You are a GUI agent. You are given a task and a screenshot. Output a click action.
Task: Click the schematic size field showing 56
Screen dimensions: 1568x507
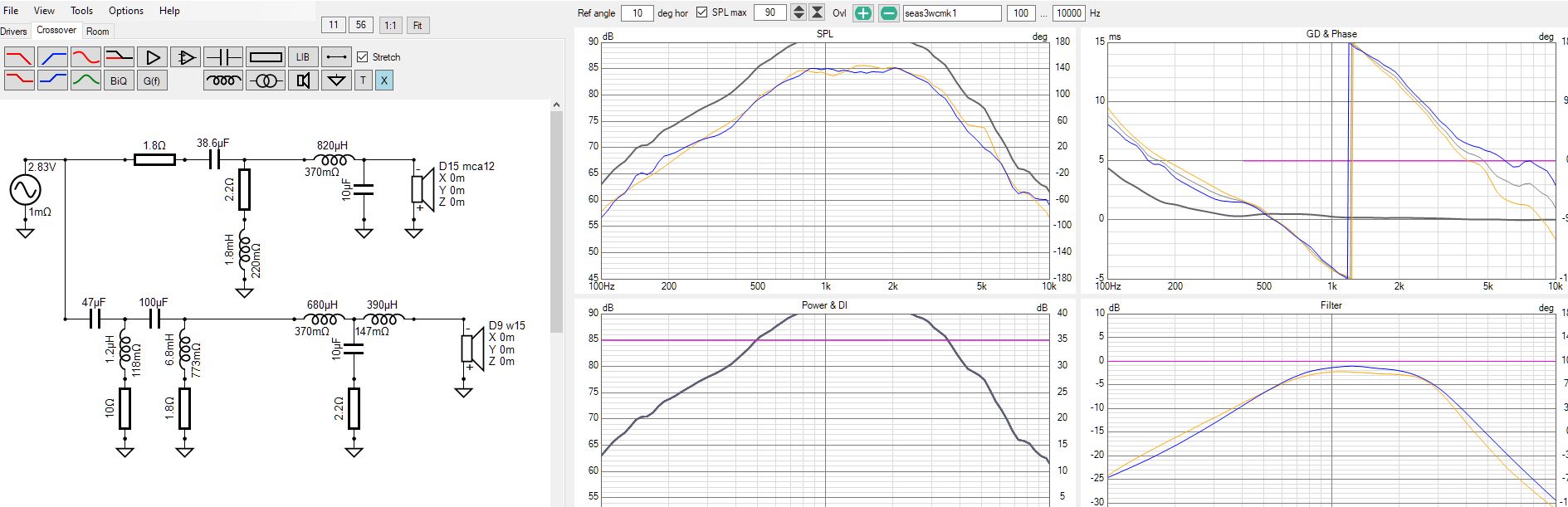pos(361,25)
